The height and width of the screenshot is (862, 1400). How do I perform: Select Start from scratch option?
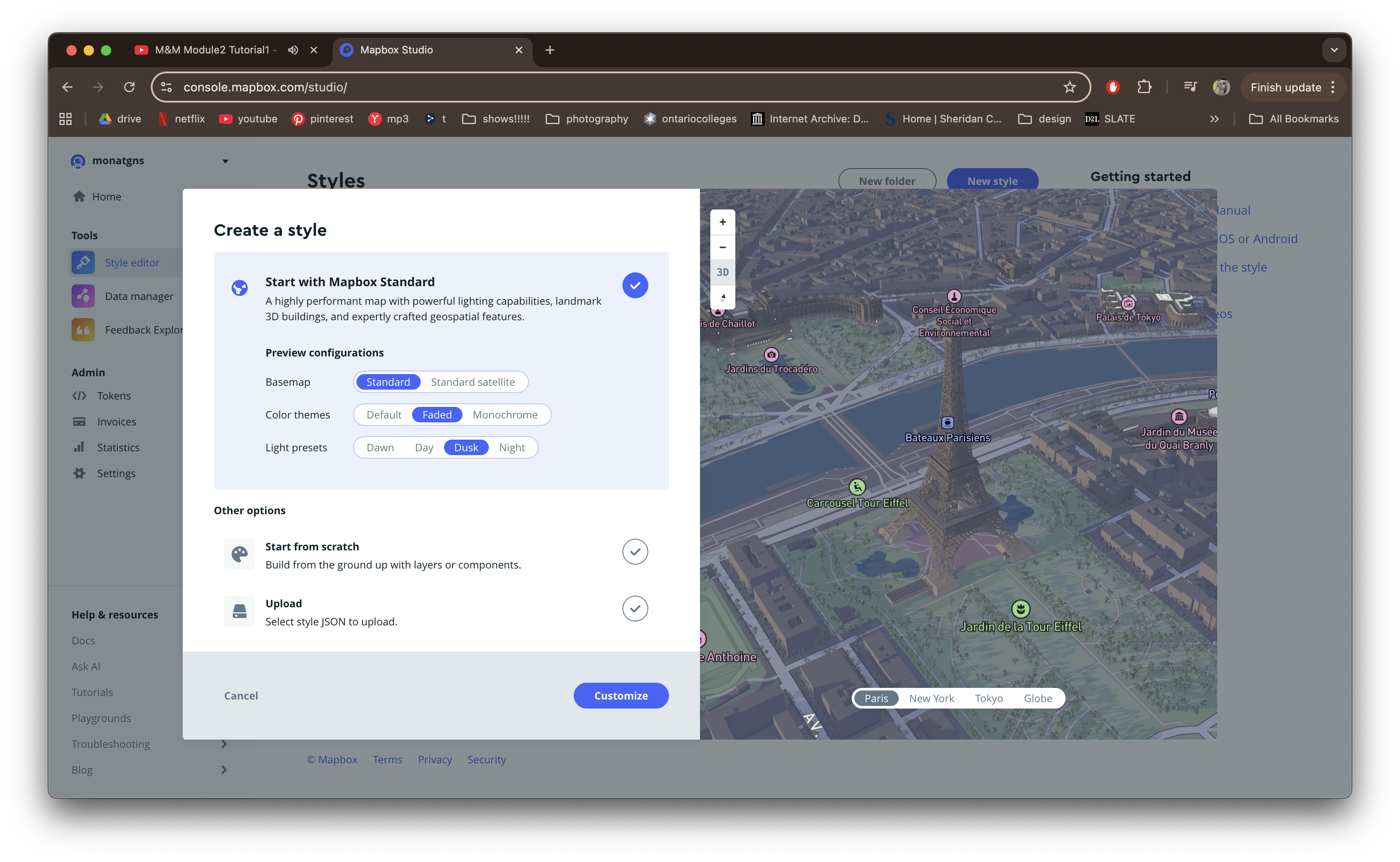[635, 551]
